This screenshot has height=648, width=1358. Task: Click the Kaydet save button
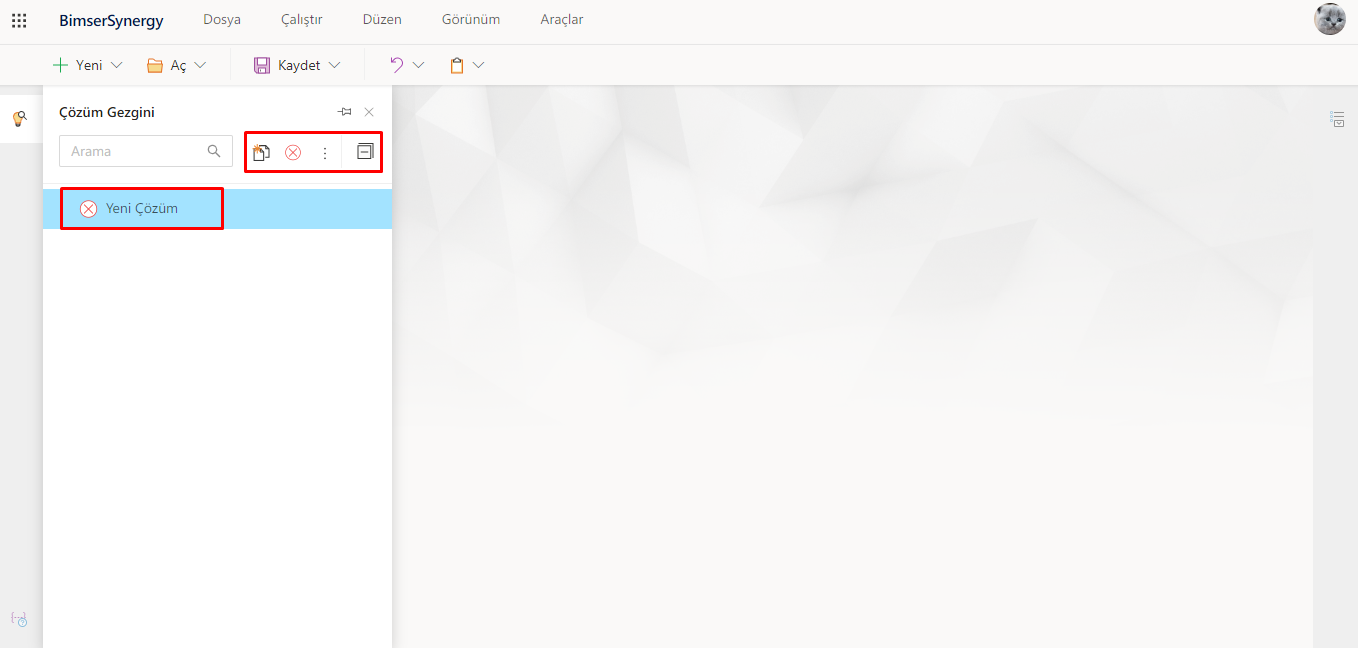pyautogui.click(x=287, y=65)
